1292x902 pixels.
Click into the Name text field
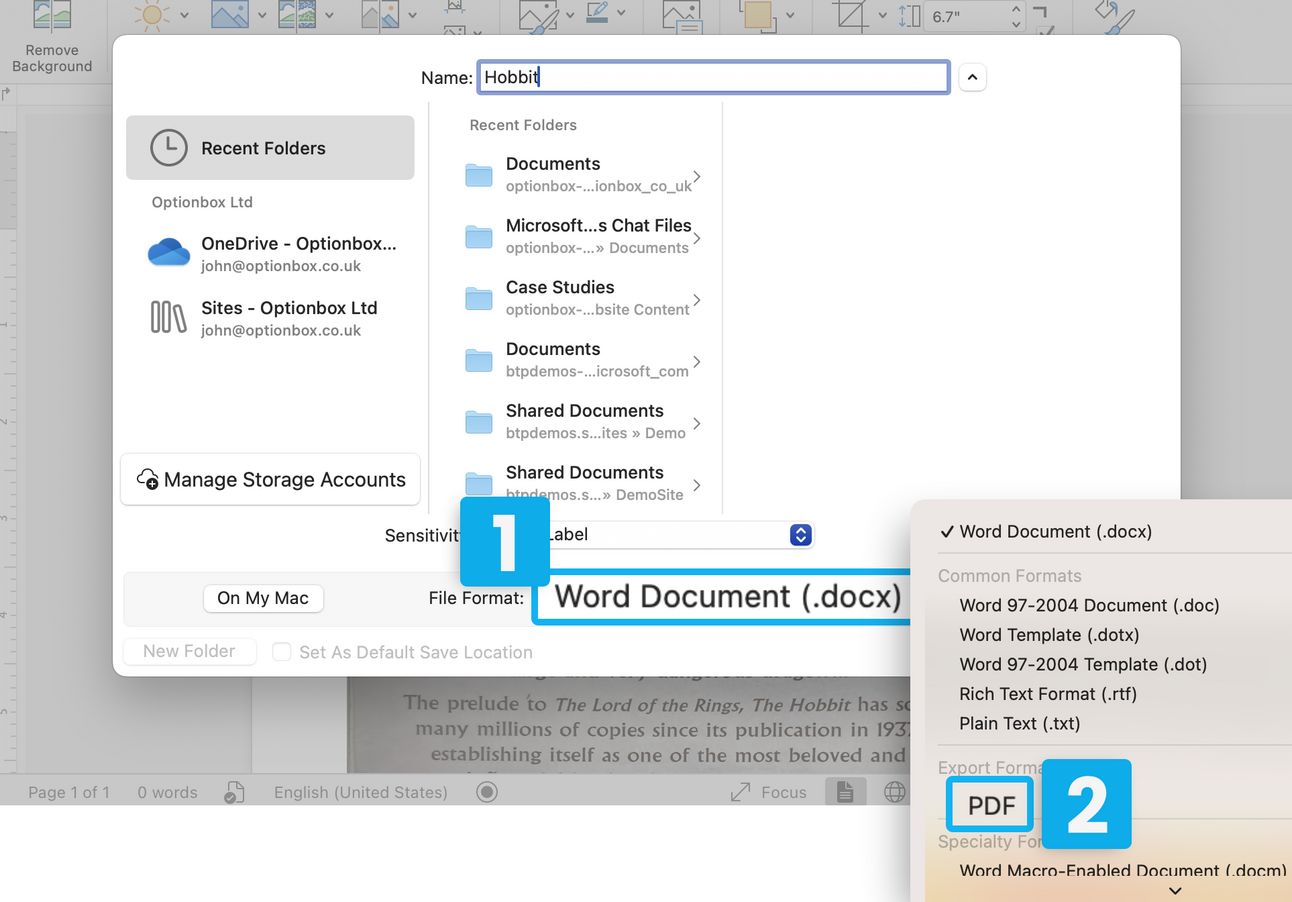tap(713, 77)
